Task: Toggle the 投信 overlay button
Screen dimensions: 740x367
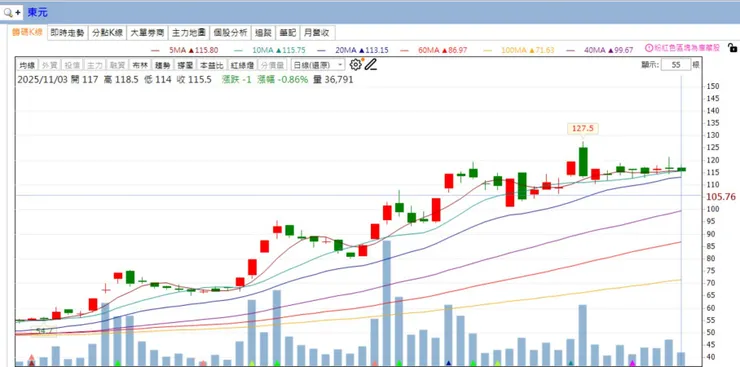Action: click(x=73, y=65)
